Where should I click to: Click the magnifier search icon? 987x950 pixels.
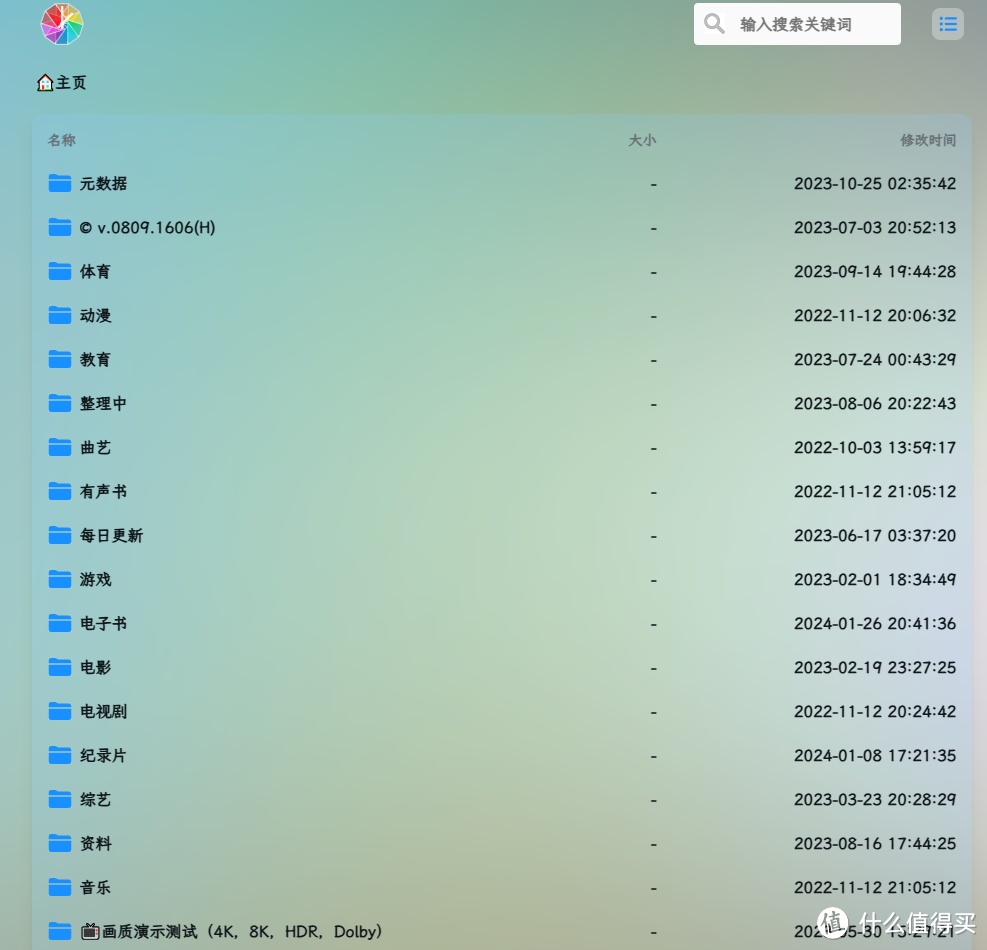(x=714, y=24)
